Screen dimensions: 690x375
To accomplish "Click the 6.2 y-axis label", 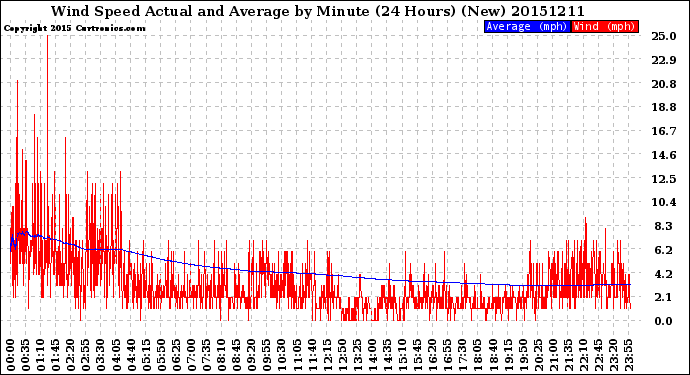I will 664,250.
